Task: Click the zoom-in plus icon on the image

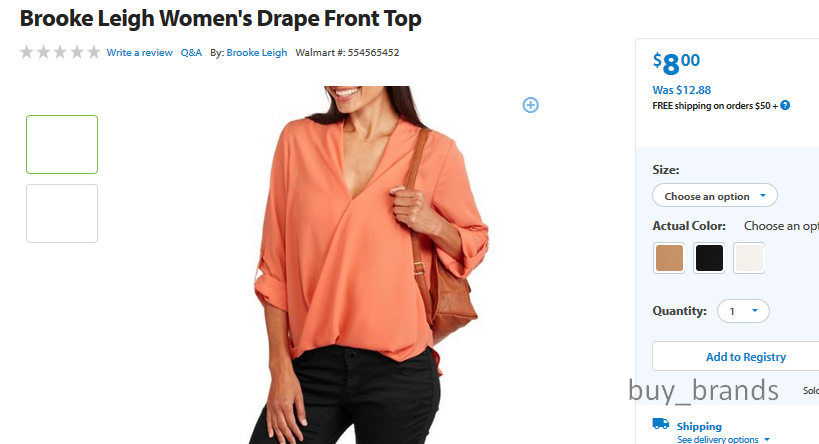Action: (530, 105)
